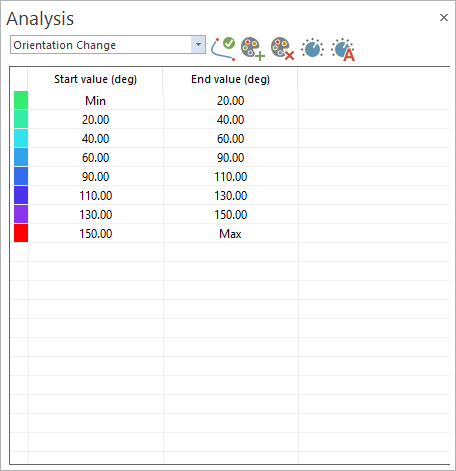Click the End value (deg) column header
Viewport: 456px width, 471px height.
tap(230, 79)
